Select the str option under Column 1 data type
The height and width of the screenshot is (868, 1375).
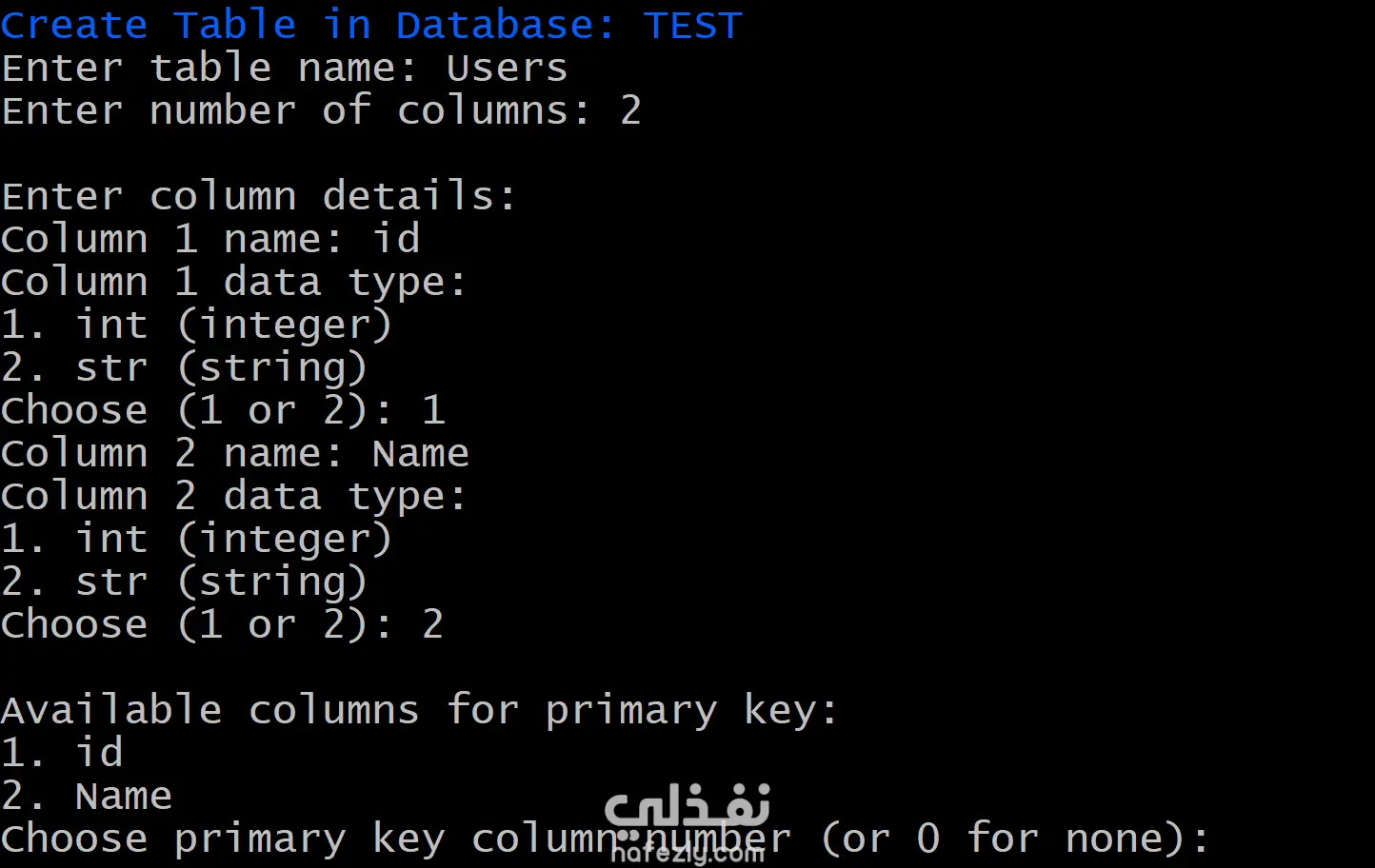click(x=184, y=368)
